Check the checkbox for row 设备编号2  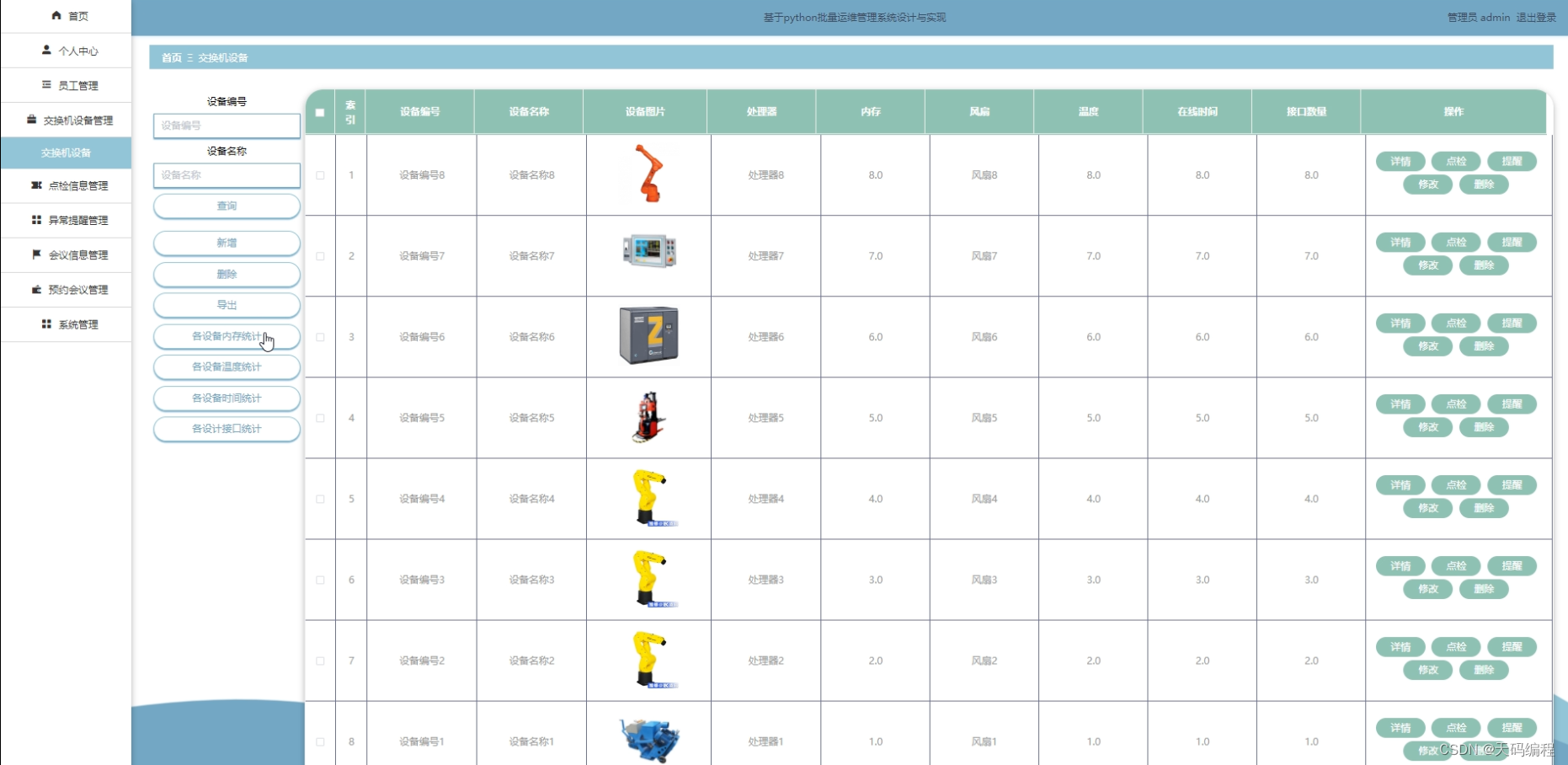pos(320,661)
